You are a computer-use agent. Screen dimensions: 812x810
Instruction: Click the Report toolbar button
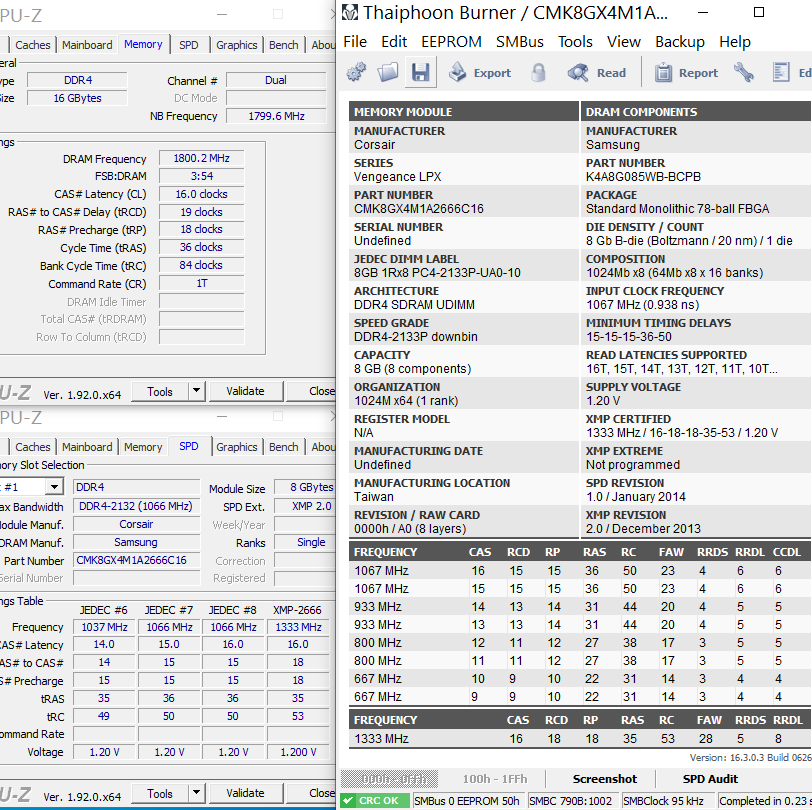point(686,73)
